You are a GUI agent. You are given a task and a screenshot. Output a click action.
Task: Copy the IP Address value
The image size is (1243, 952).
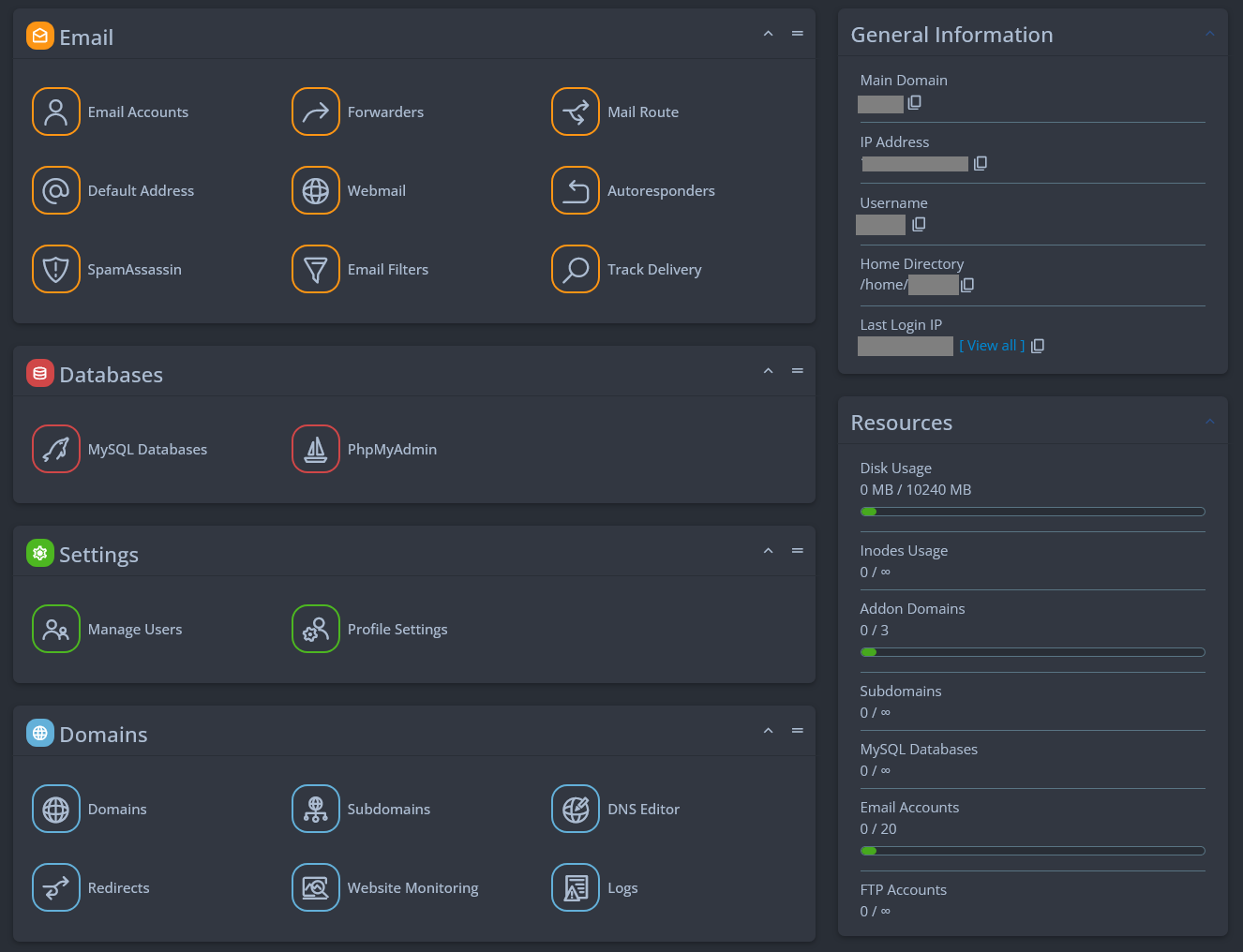981,163
